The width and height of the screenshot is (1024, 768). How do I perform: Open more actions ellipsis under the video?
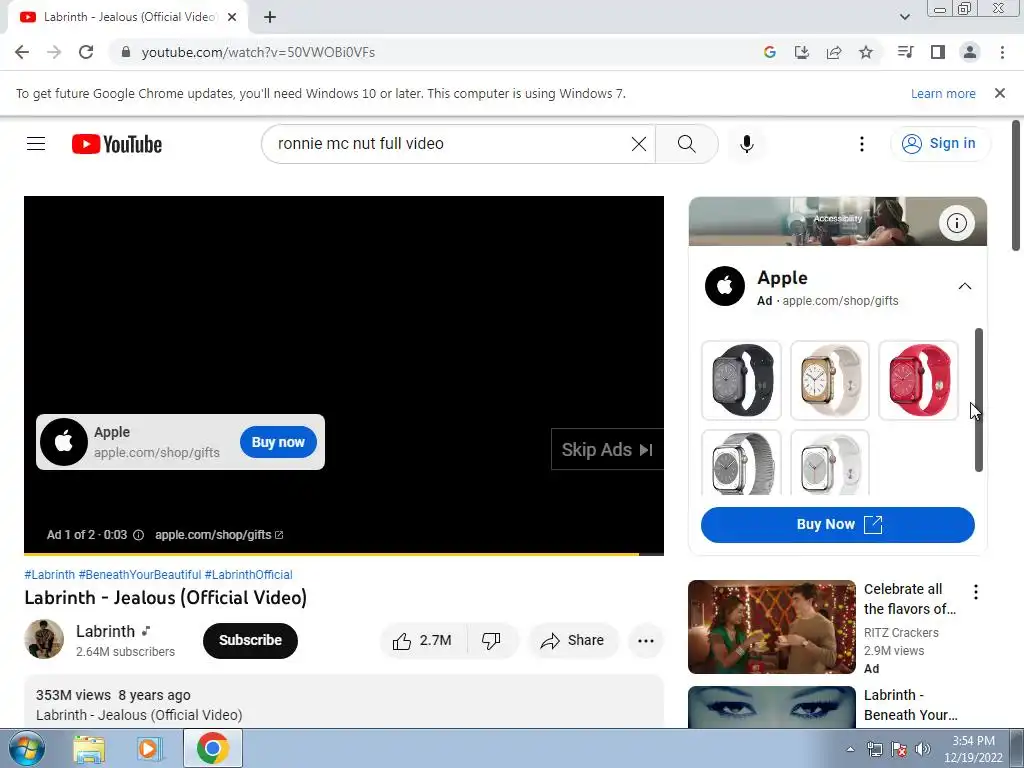pos(645,641)
